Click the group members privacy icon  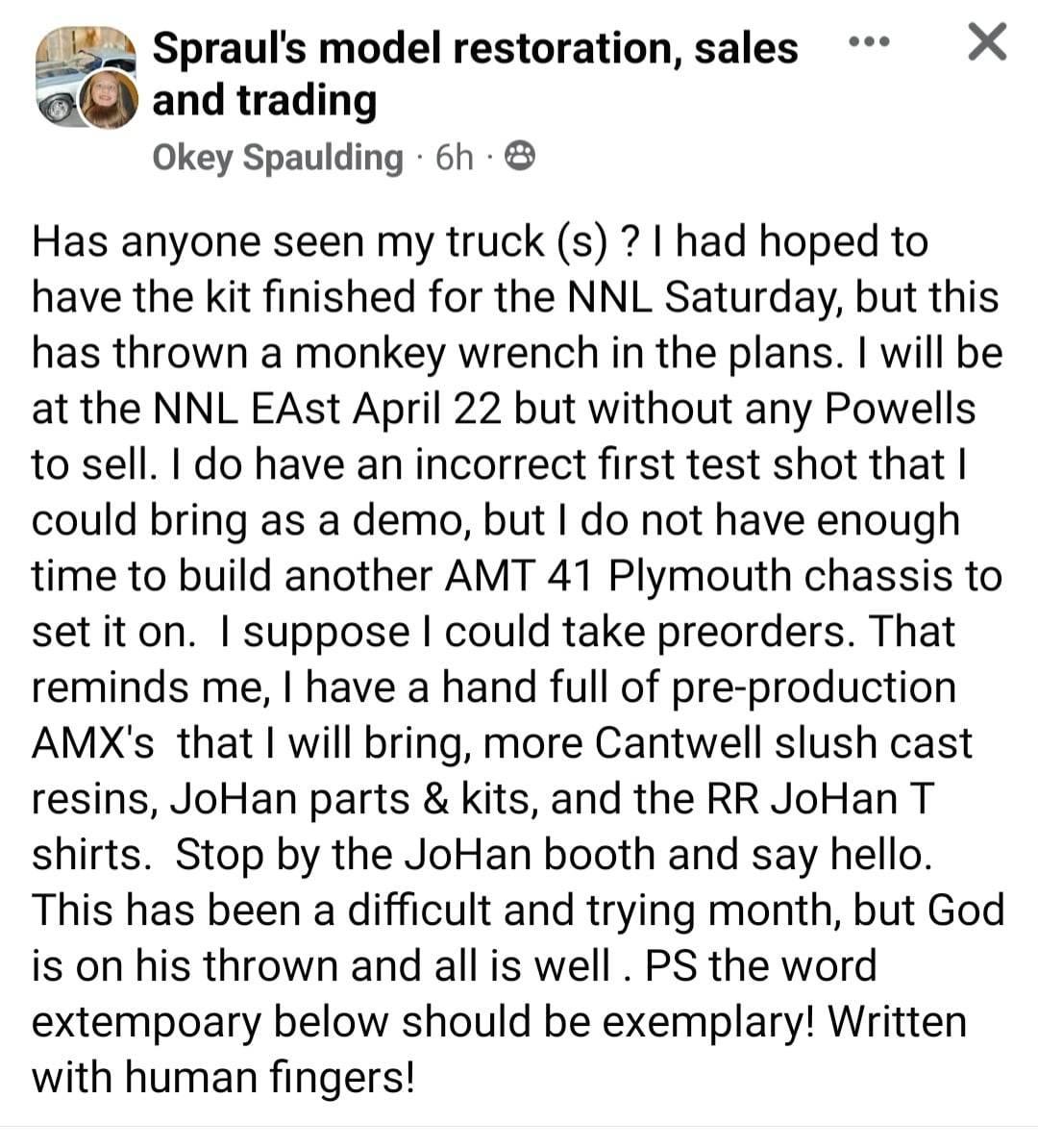[521, 156]
